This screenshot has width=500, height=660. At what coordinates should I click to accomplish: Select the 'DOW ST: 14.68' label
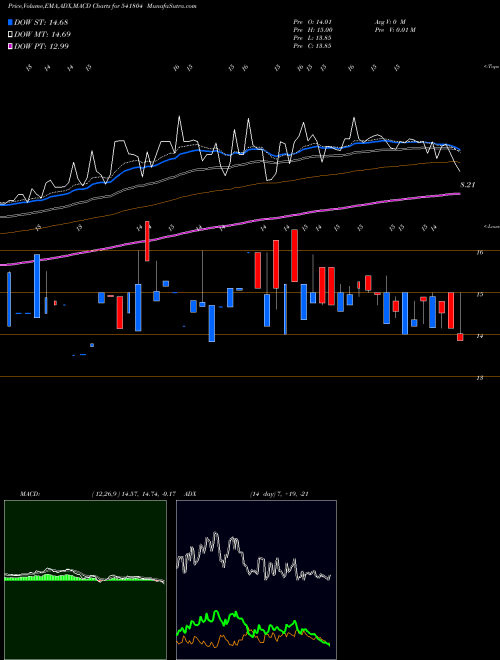click(41, 22)
